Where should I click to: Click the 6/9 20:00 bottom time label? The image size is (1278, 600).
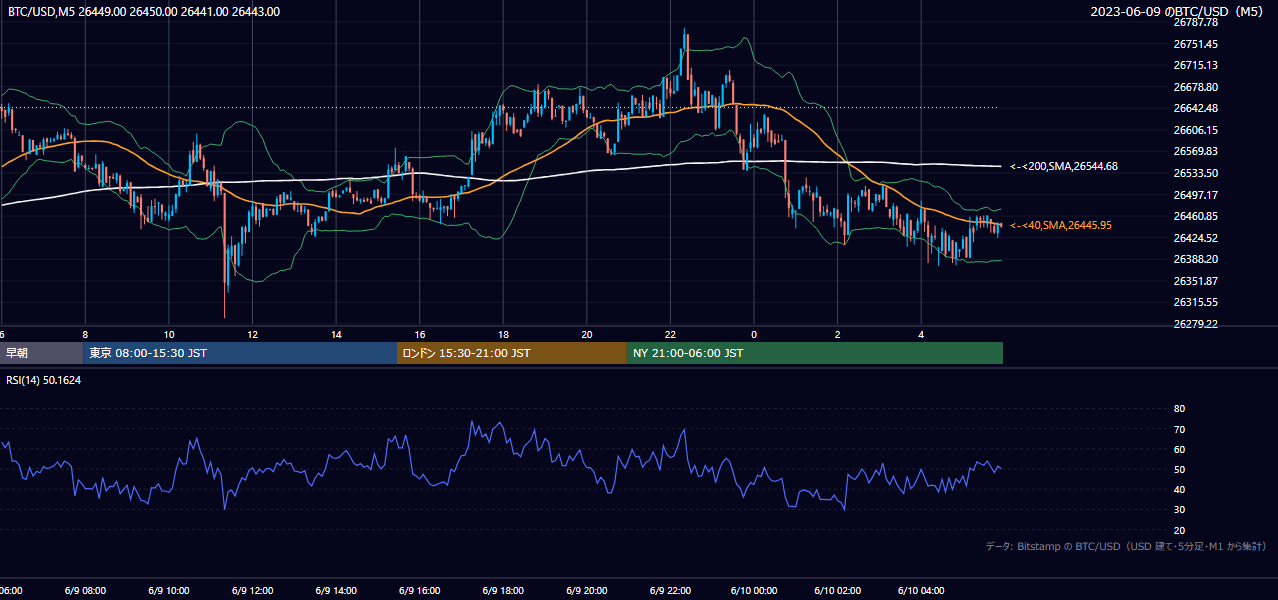[587, 591]
